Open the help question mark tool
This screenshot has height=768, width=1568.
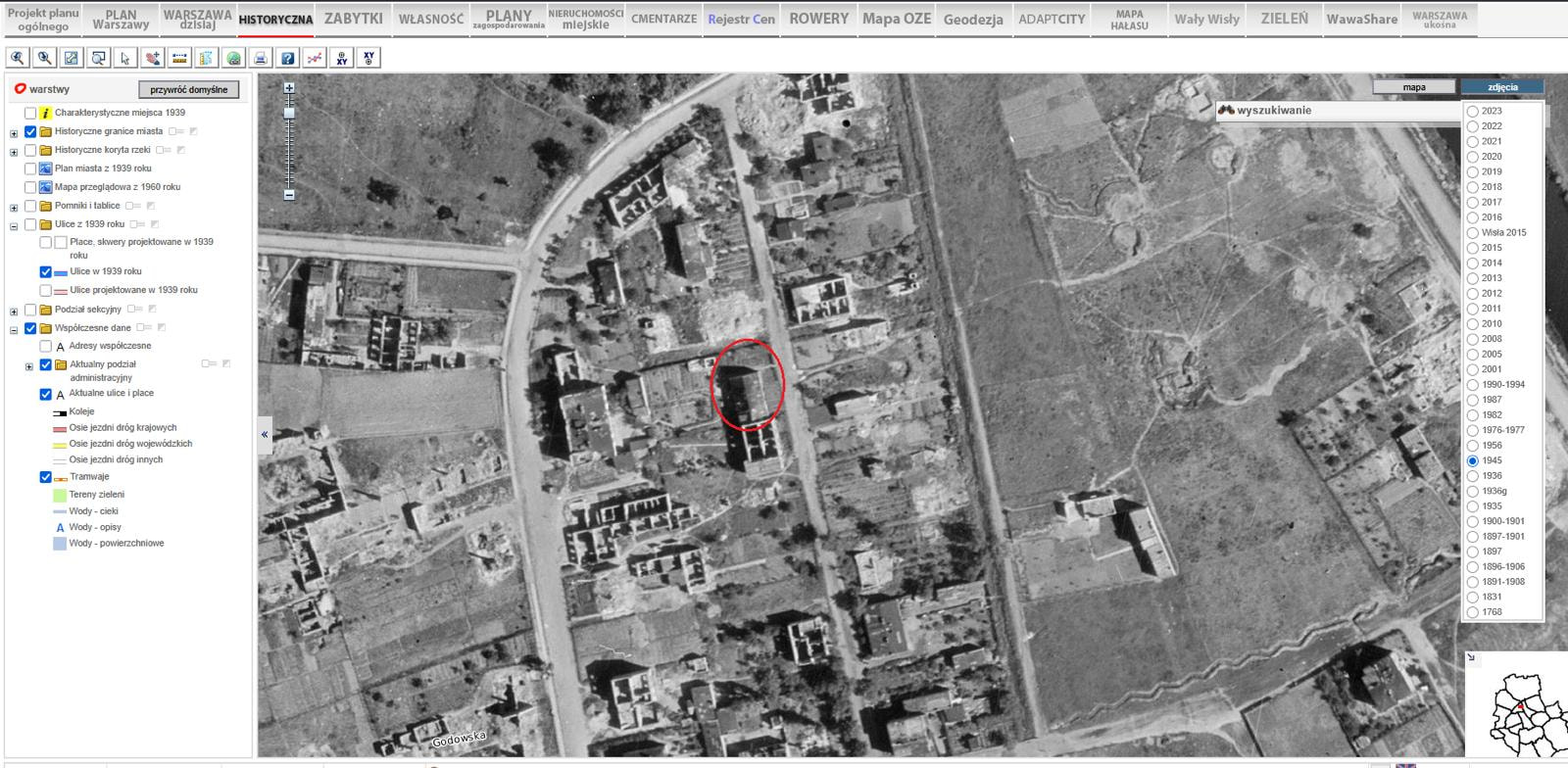pyautogui.click(x=287, y=59)
